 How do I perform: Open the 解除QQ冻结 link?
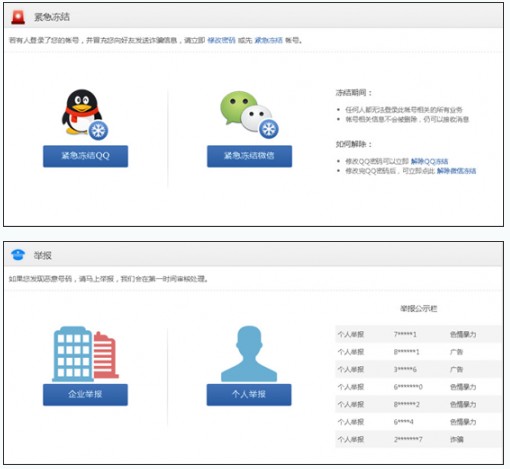(x=429, y=161)
